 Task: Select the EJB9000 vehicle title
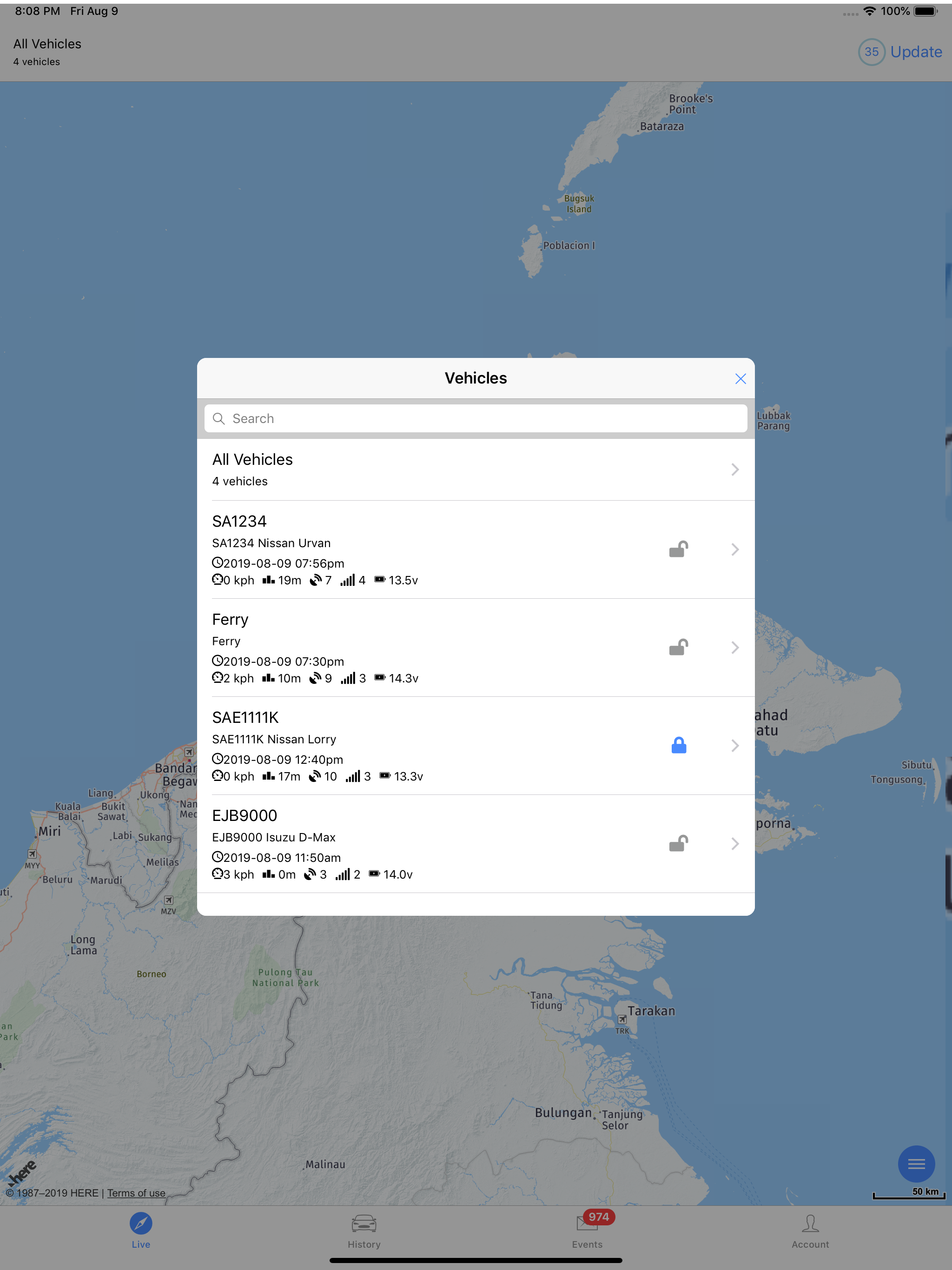coord(245,816)
